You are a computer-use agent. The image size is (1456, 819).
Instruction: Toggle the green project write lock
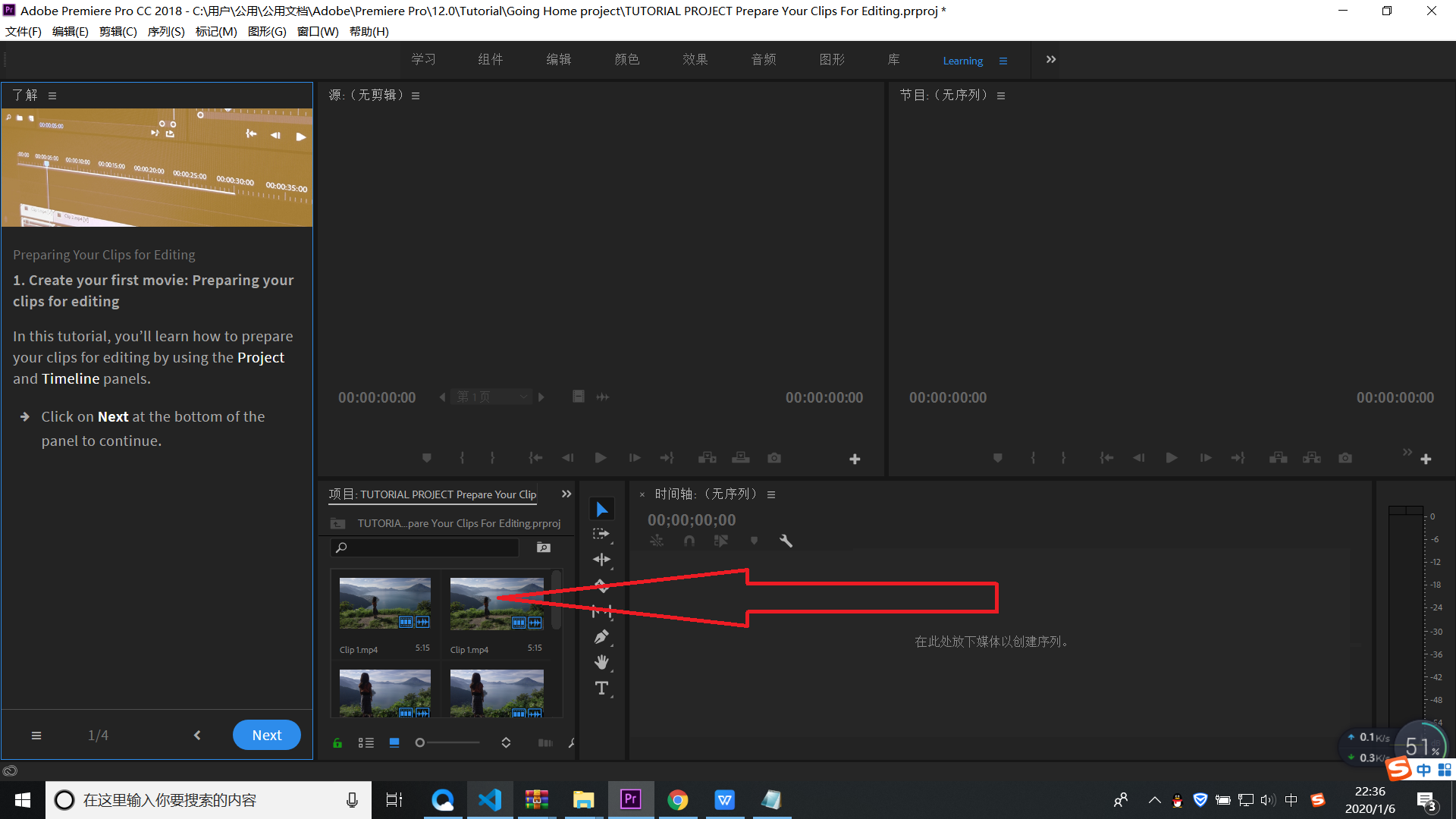point(337,743)
